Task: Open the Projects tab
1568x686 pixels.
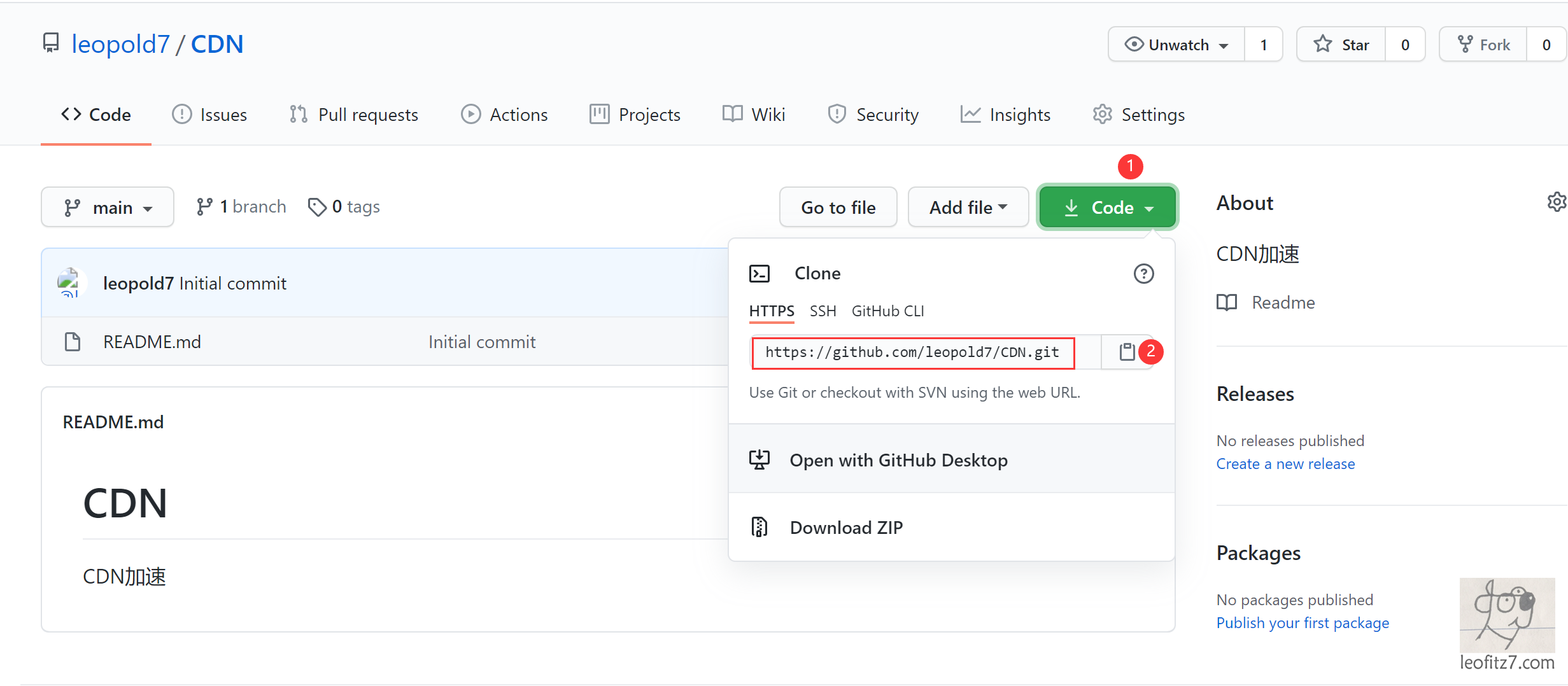Action: 635,115
